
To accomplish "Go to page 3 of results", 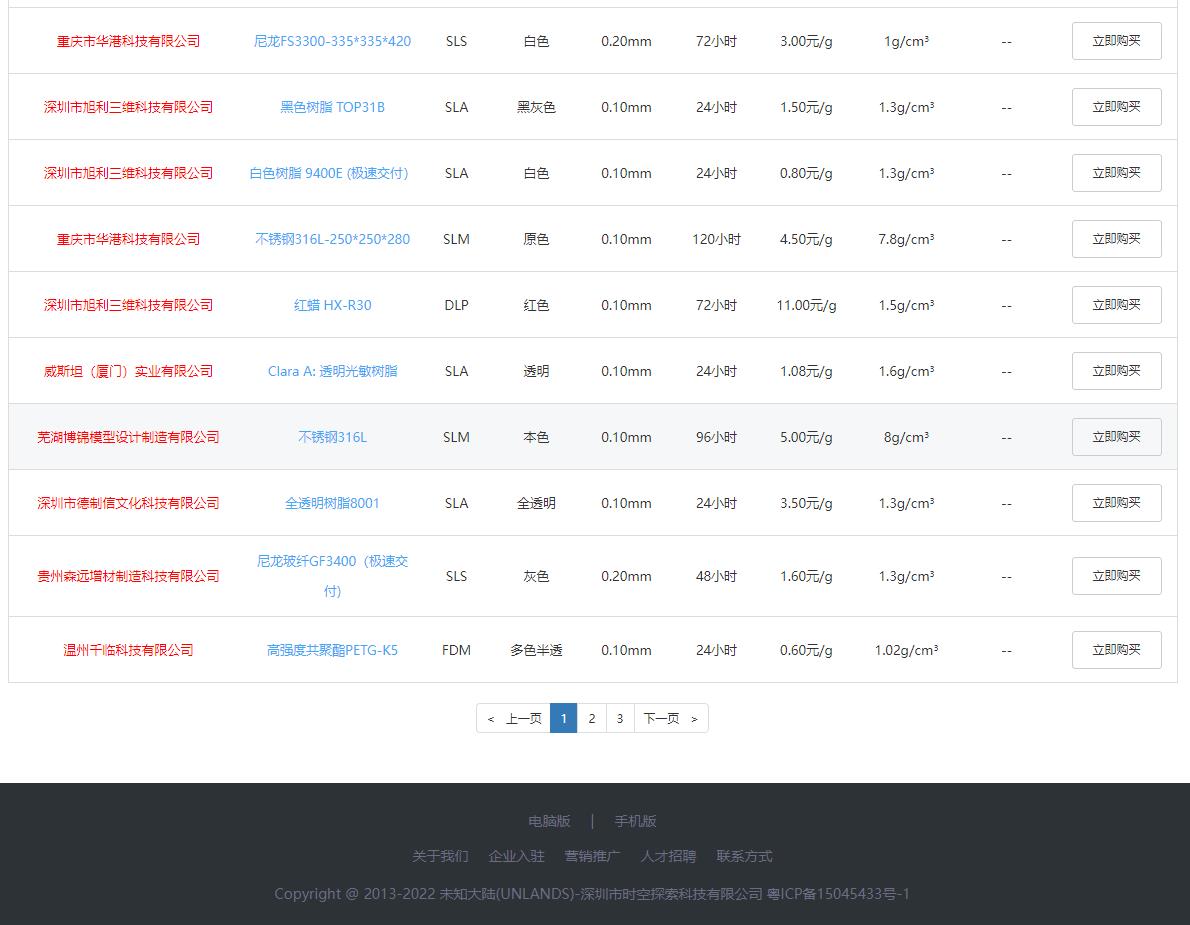I will [x=620, y=718].
